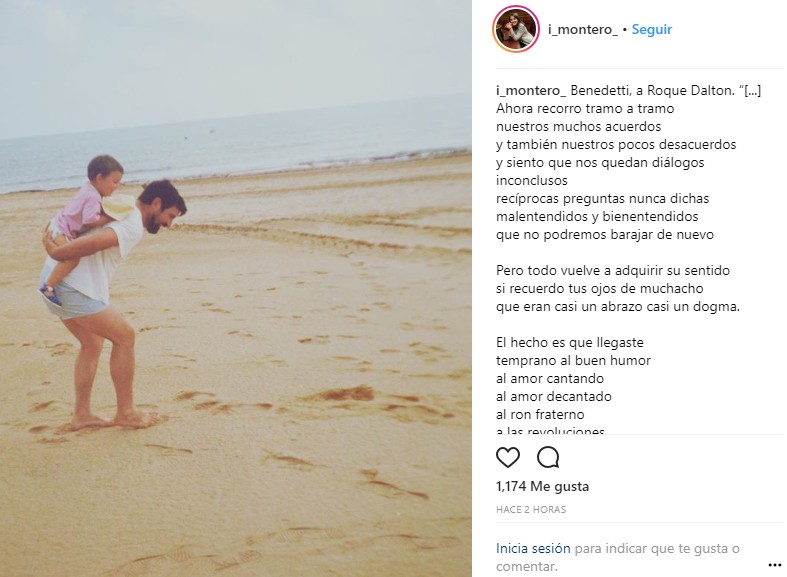Like the post with the heart icon
The image size is (787, 577).
(507, 458)
